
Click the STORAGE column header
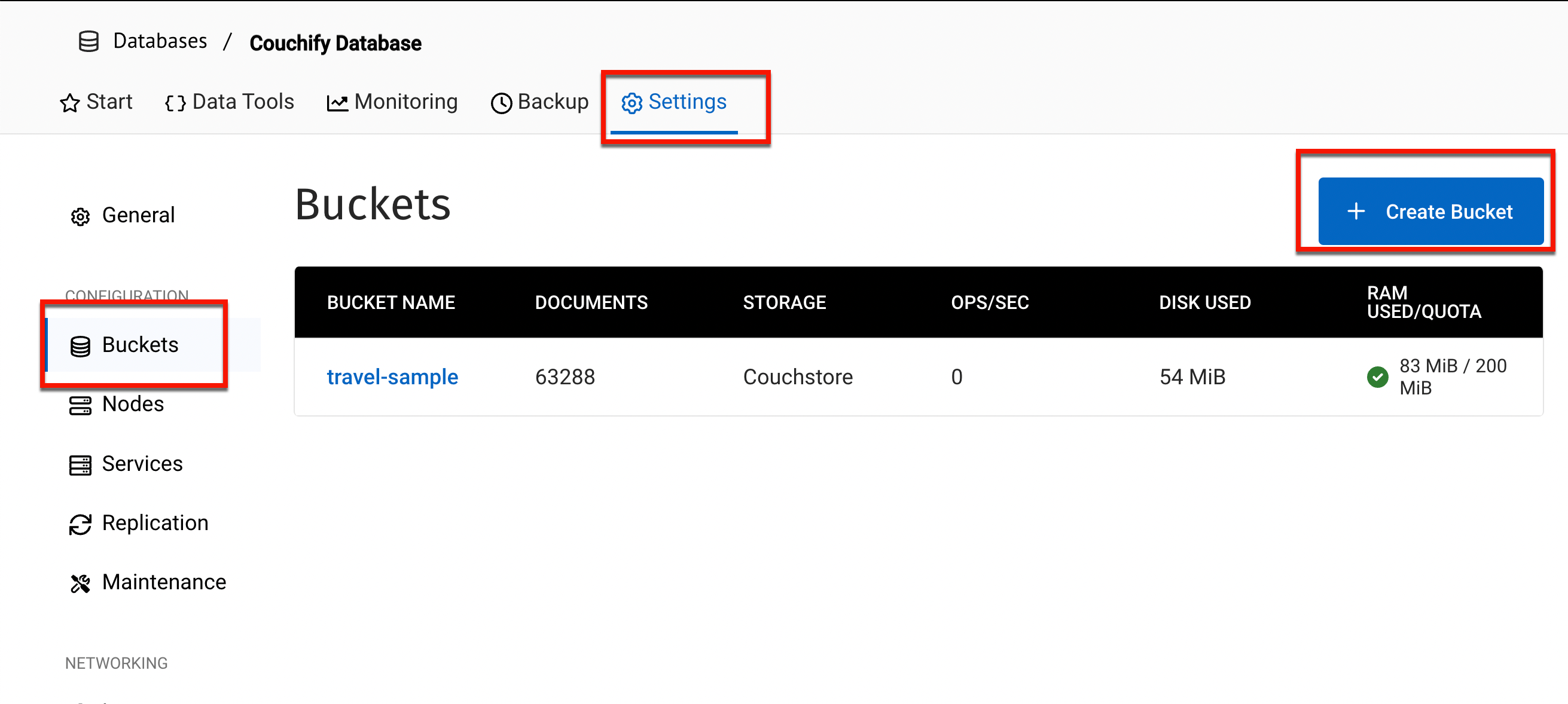785,302
